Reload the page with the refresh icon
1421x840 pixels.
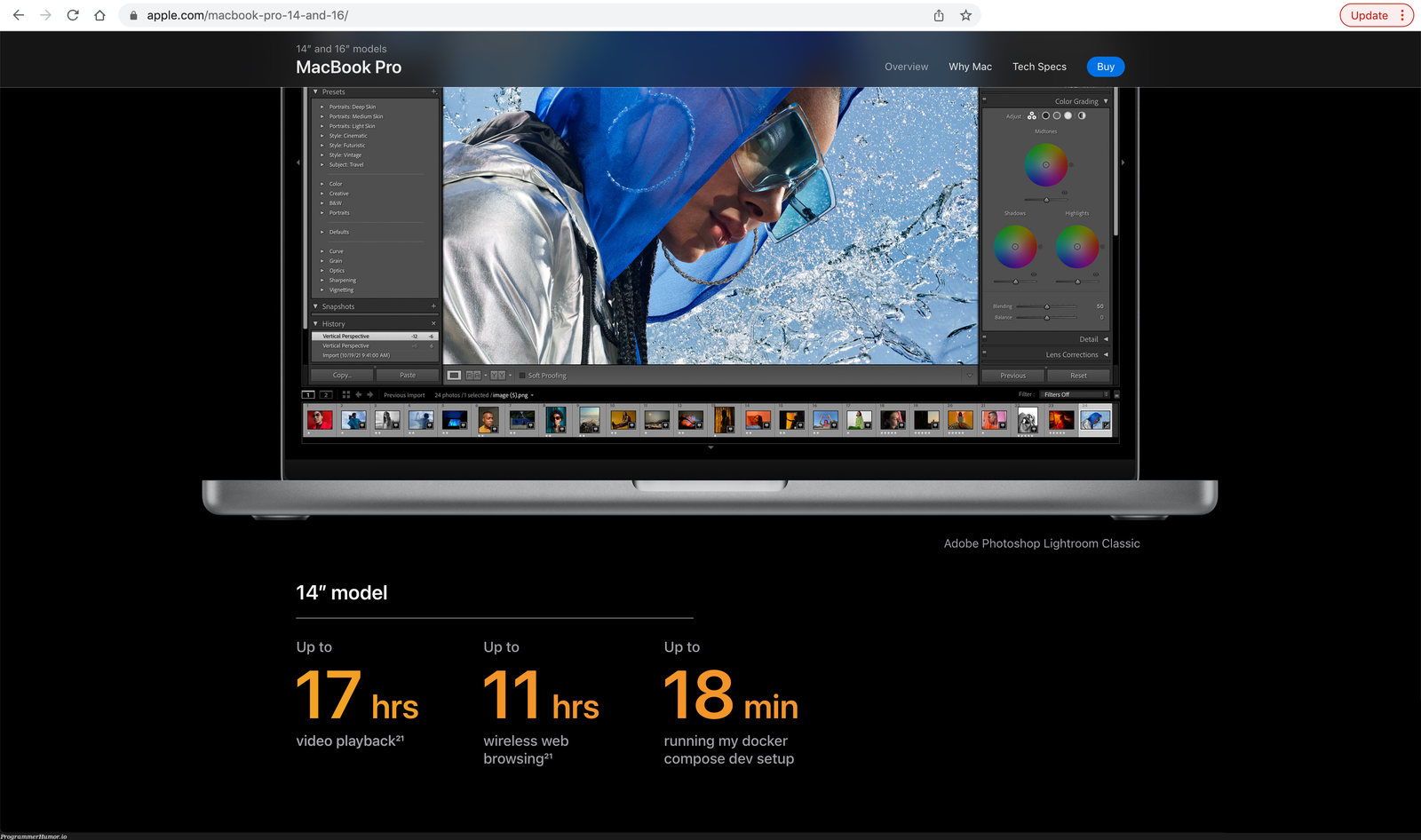click(x=73, y=15)
